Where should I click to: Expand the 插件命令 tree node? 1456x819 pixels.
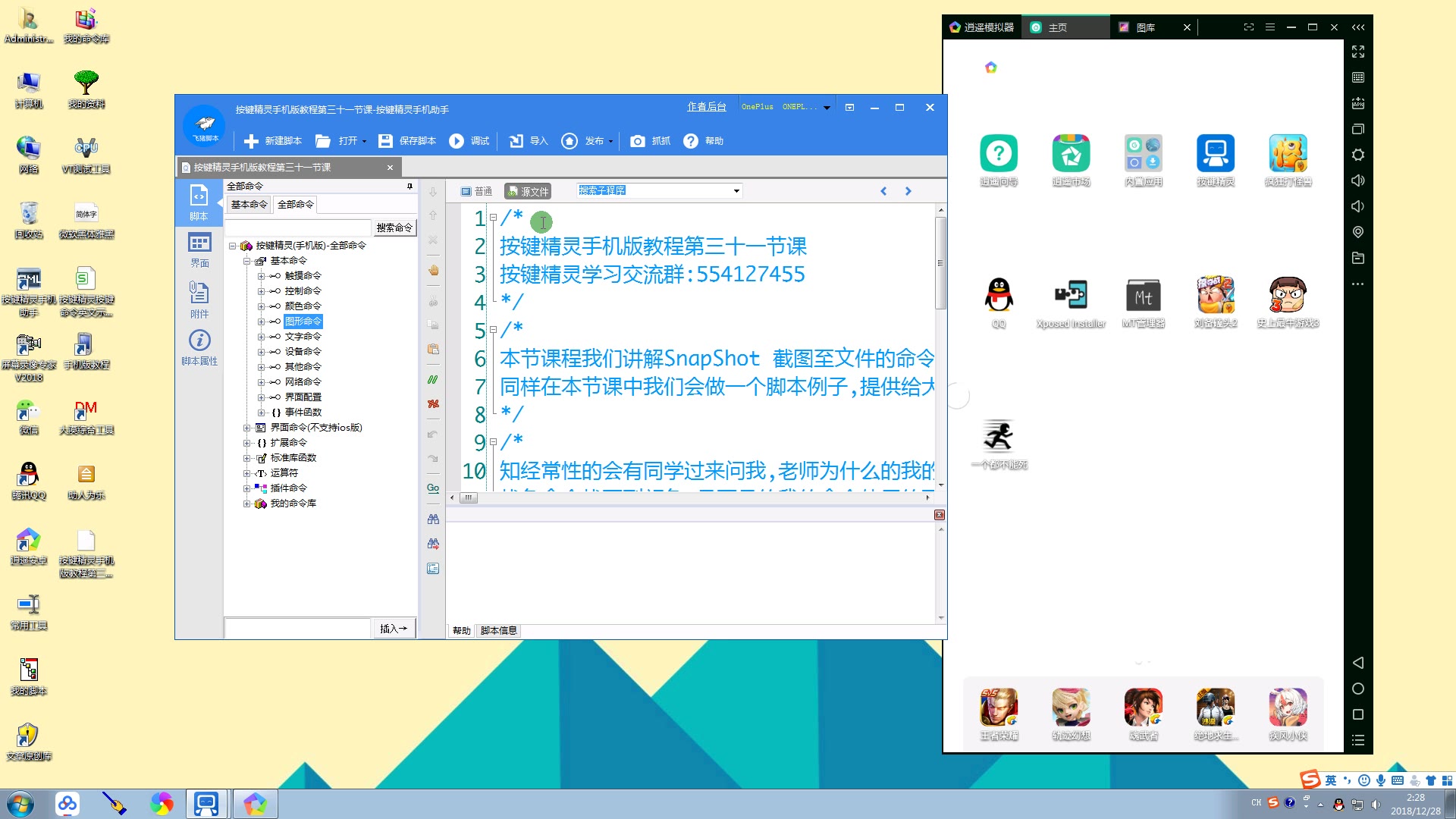click(246, 488)
